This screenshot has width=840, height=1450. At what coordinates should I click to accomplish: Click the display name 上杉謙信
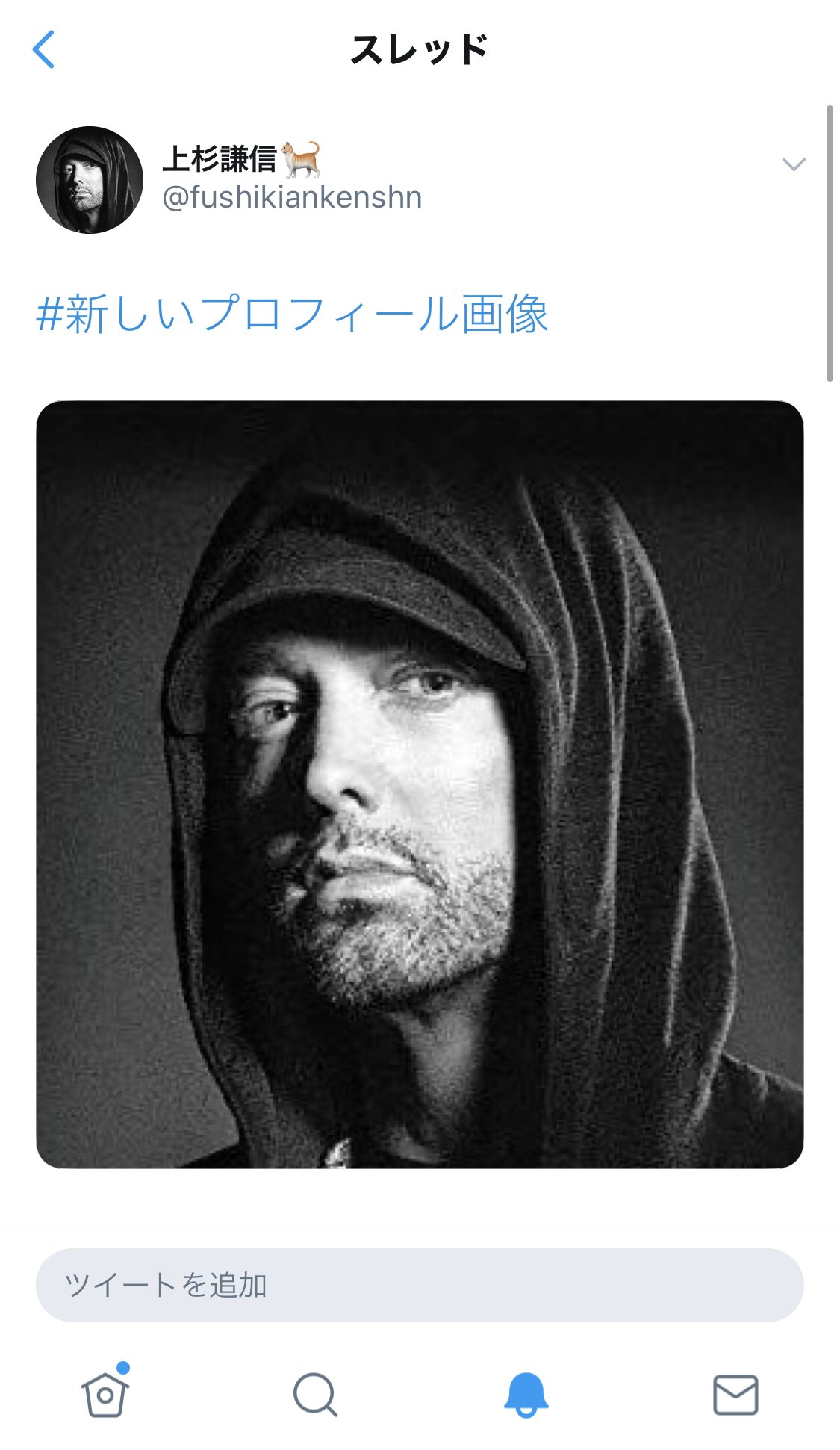pyautogui.click(x=220, y=158)
